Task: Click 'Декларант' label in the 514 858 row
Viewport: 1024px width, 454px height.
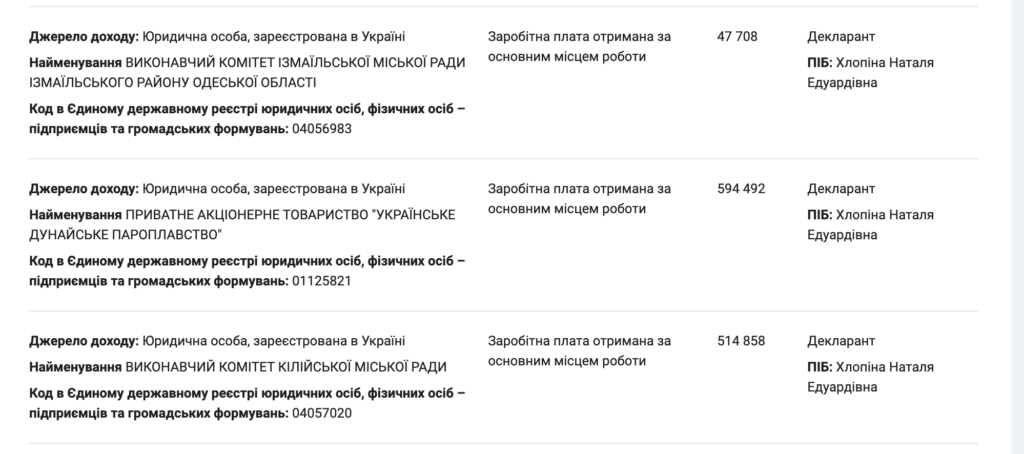Action: [841, 341]
